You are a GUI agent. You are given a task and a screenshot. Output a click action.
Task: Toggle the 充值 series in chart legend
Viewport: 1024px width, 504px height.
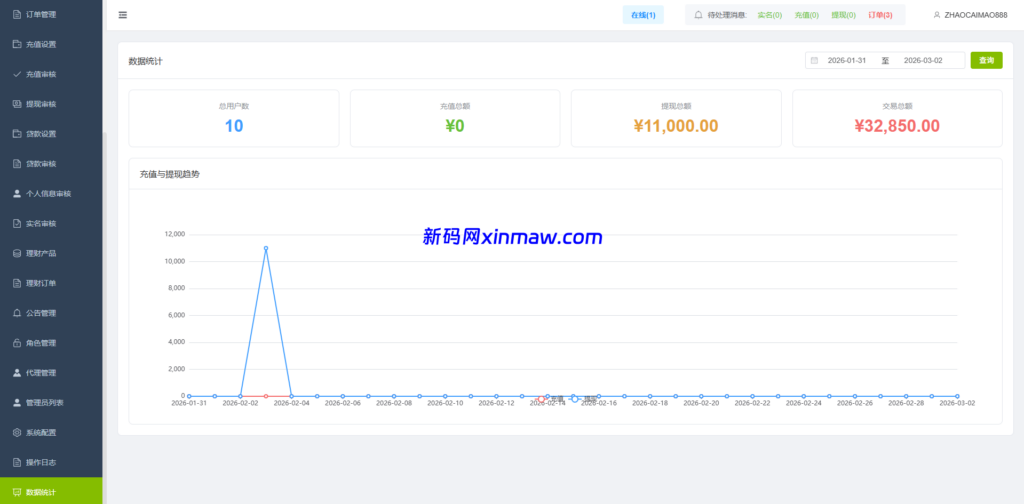click(551, 399)
